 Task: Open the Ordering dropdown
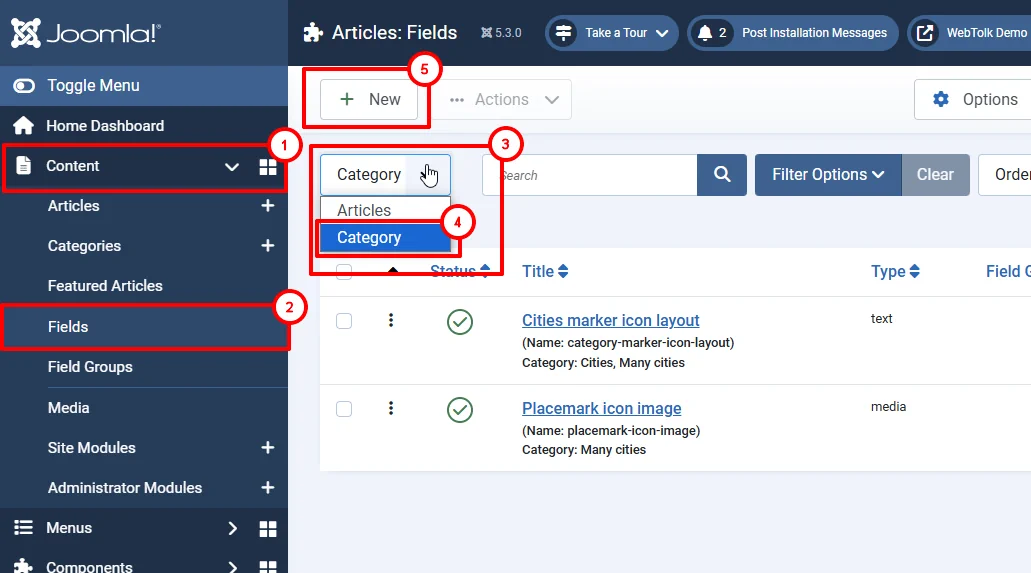[1005, 175]
